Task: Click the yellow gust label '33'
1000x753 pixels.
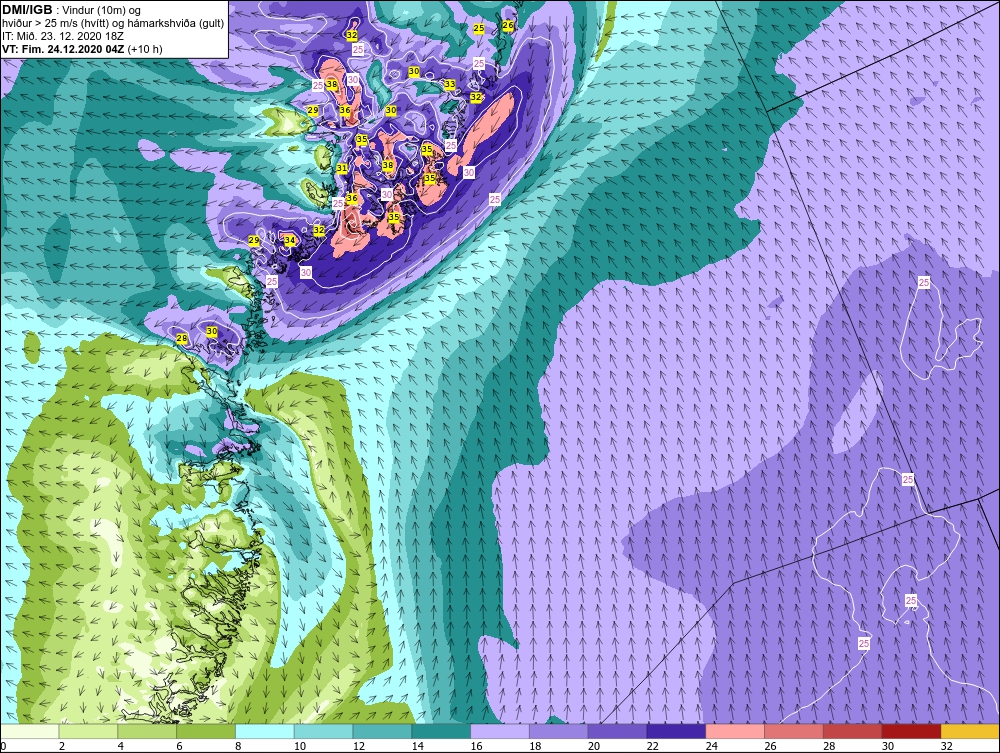Action: point(450,84)
